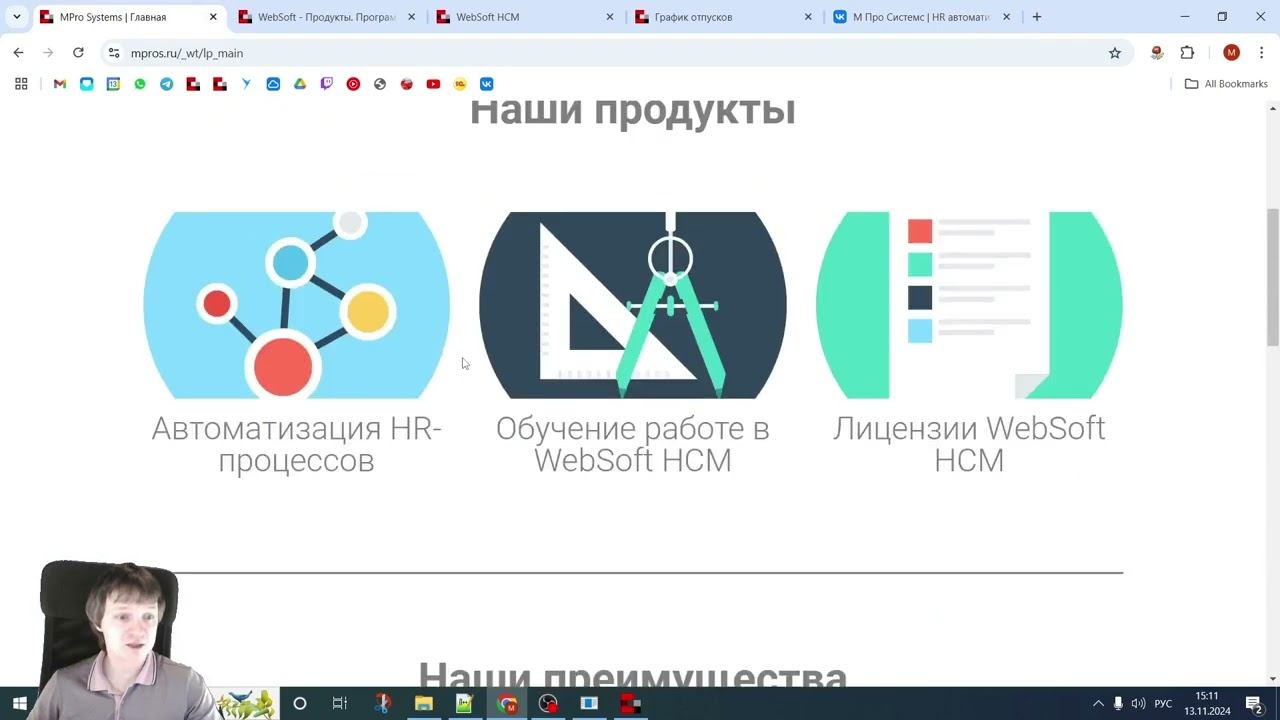Image resolution: width=1280 pixels, height=720 pixels.
Task: Open the Автоматизация HR-процессов link
Action: [x=296, y=444]
